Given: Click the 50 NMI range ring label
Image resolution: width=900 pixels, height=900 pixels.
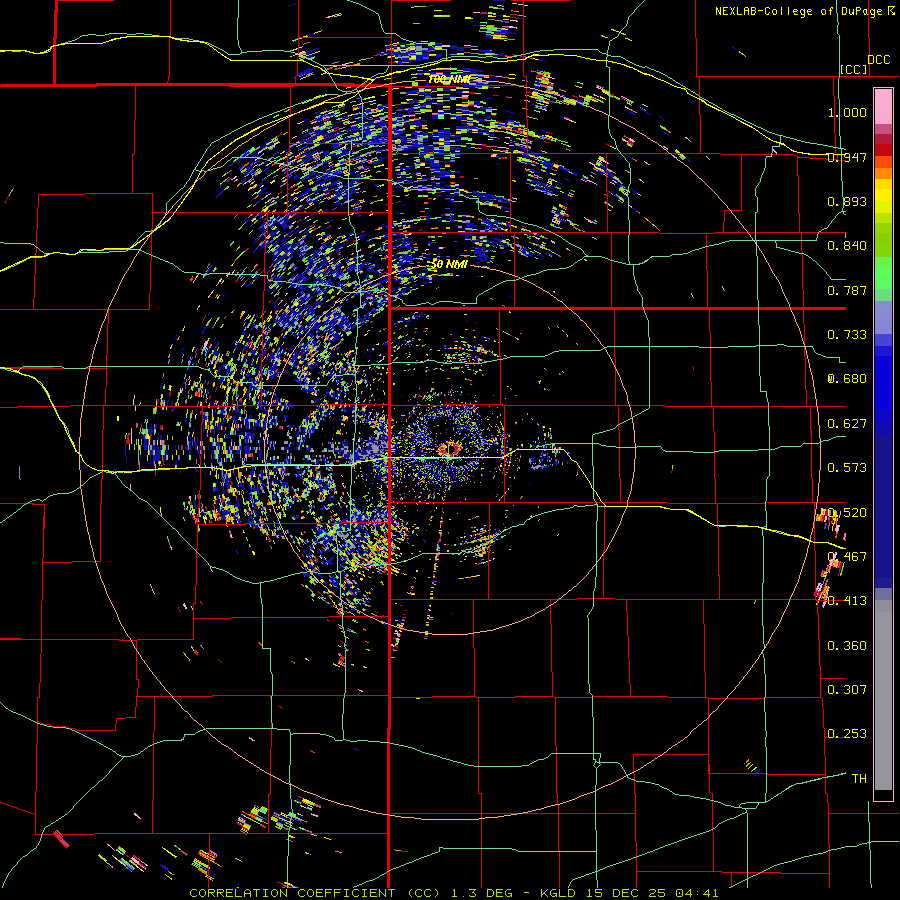Looking at the screenshot, I should 449,265.
